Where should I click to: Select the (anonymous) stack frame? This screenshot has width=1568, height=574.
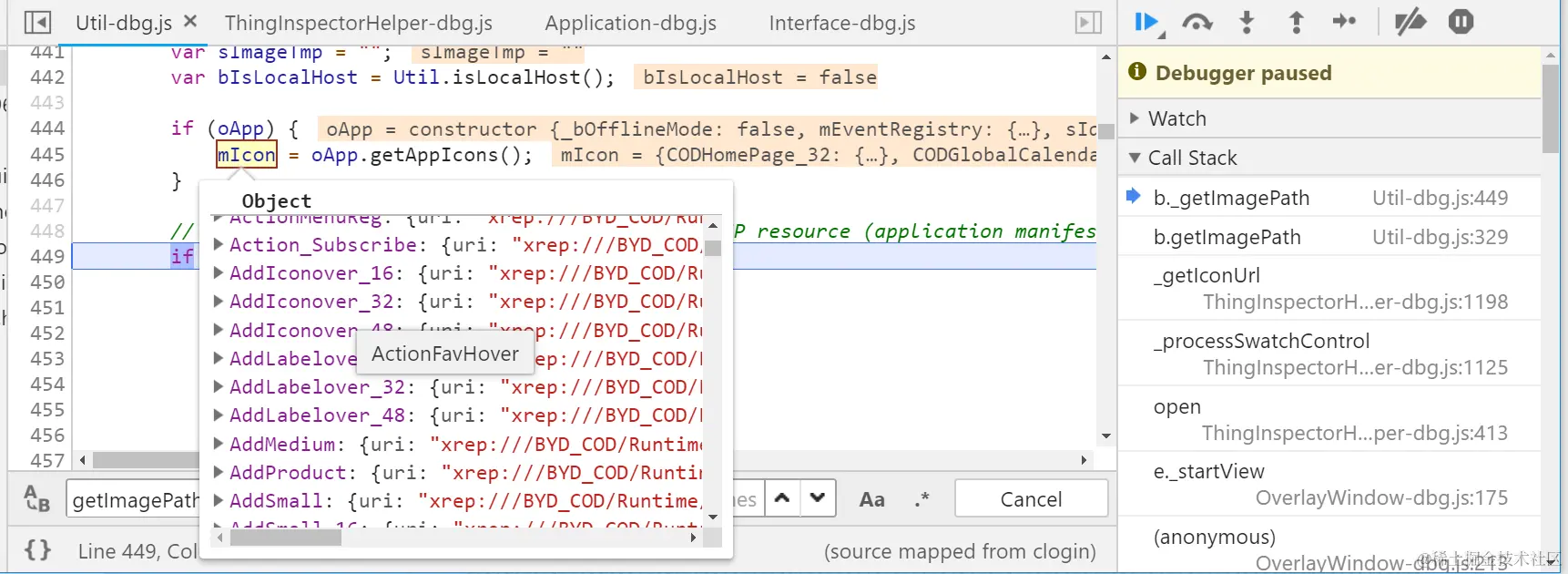point(1330,549)
